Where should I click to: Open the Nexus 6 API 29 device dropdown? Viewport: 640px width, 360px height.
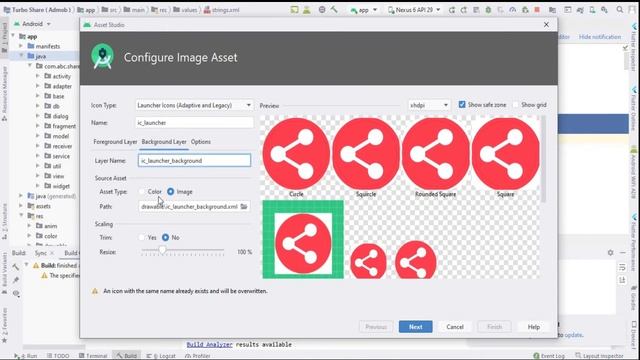(414, 10)
